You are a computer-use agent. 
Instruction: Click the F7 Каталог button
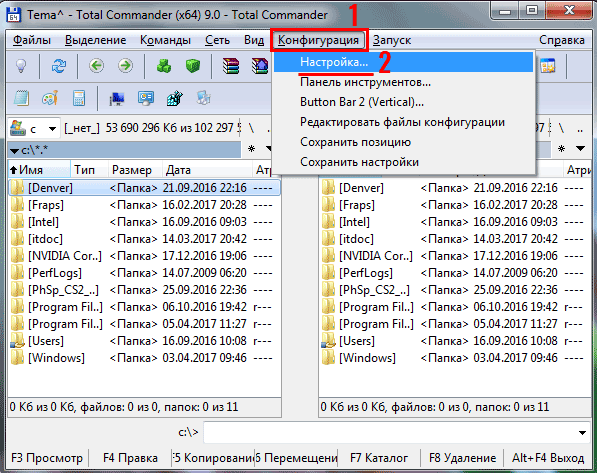pos(379,457)
